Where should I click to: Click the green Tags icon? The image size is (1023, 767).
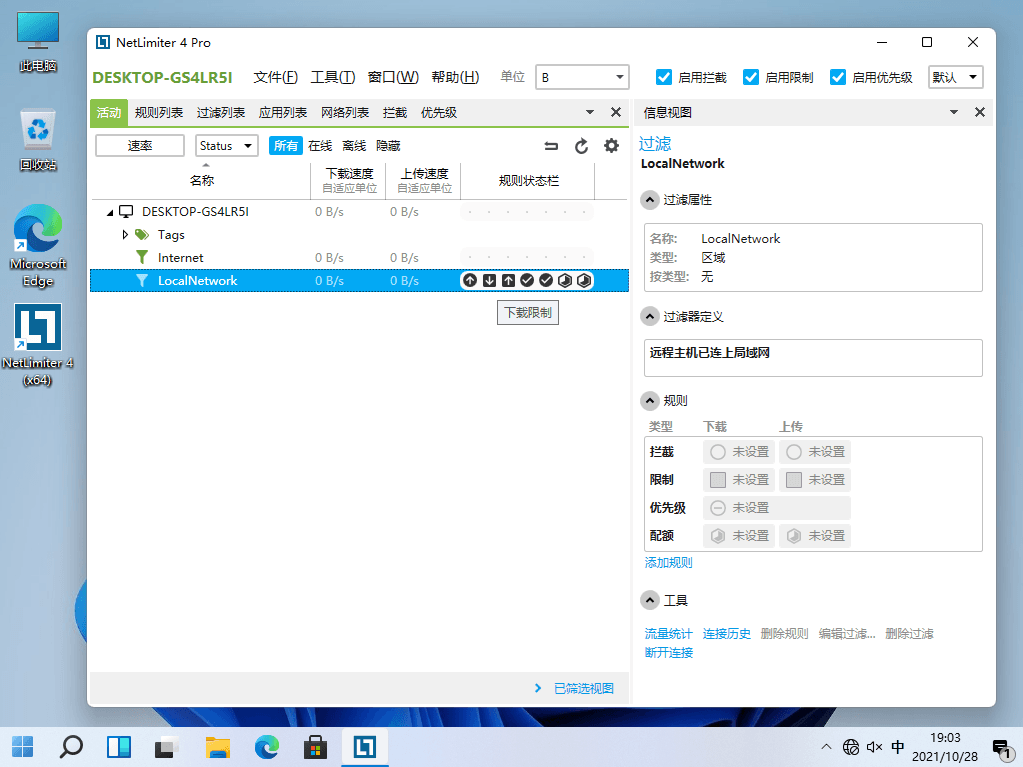[142, 234]
